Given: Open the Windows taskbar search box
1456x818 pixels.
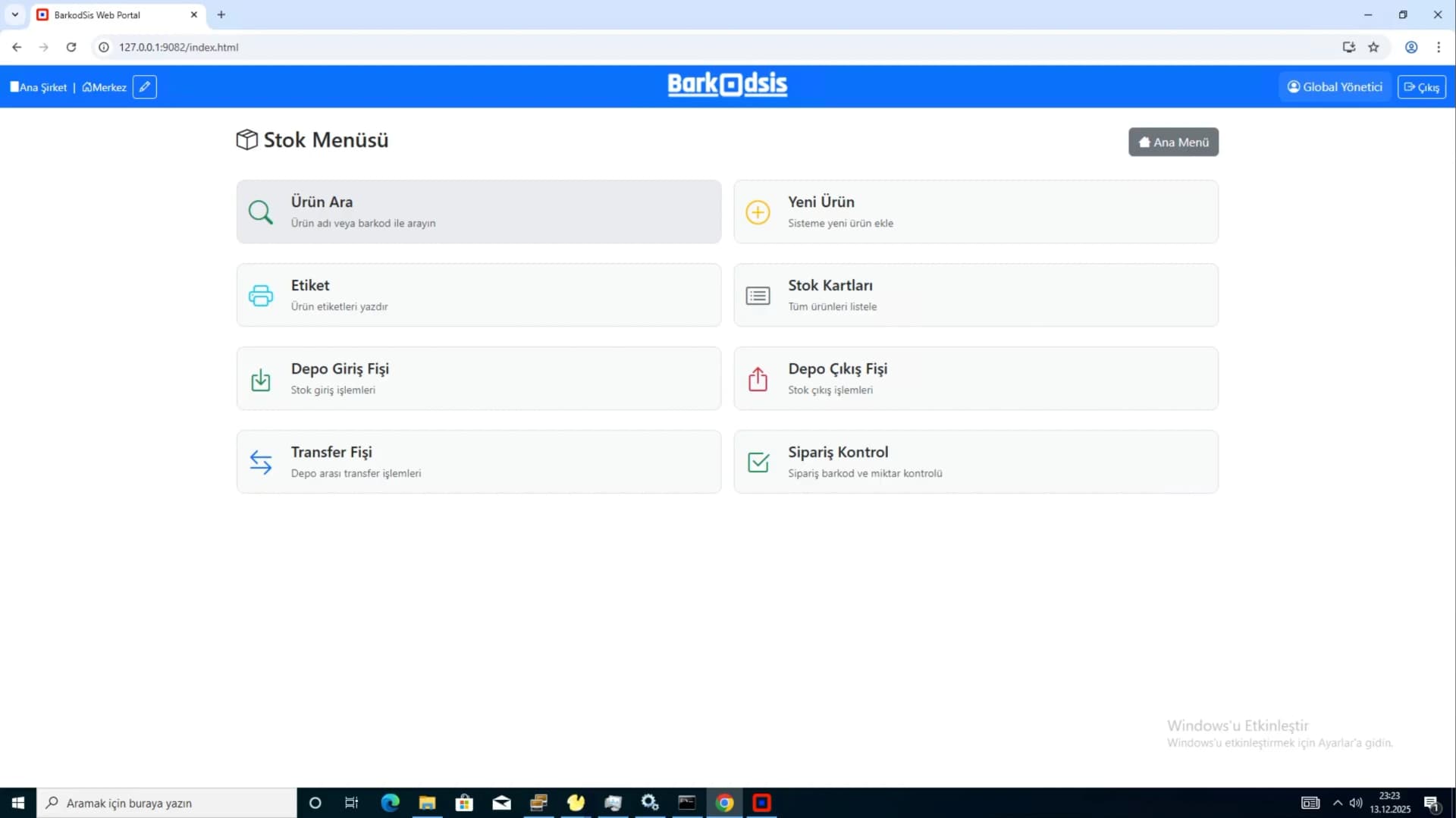Looking at the screenshot, I should point(167,803).
